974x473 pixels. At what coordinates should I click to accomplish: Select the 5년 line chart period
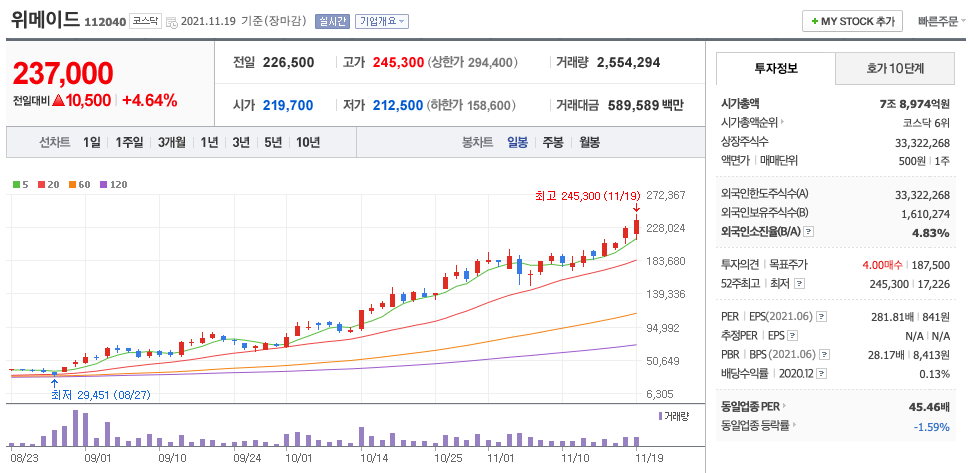coord(272,142)
